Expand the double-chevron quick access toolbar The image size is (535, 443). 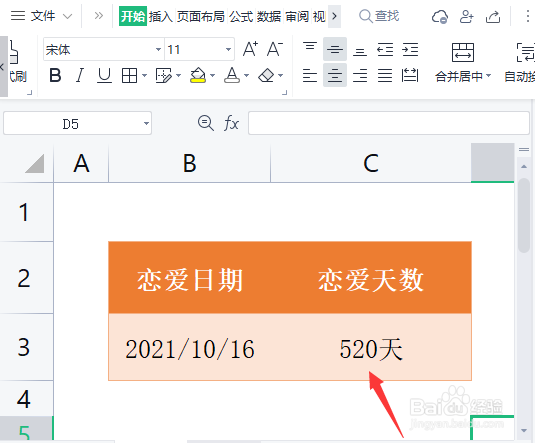pos(99,16)
